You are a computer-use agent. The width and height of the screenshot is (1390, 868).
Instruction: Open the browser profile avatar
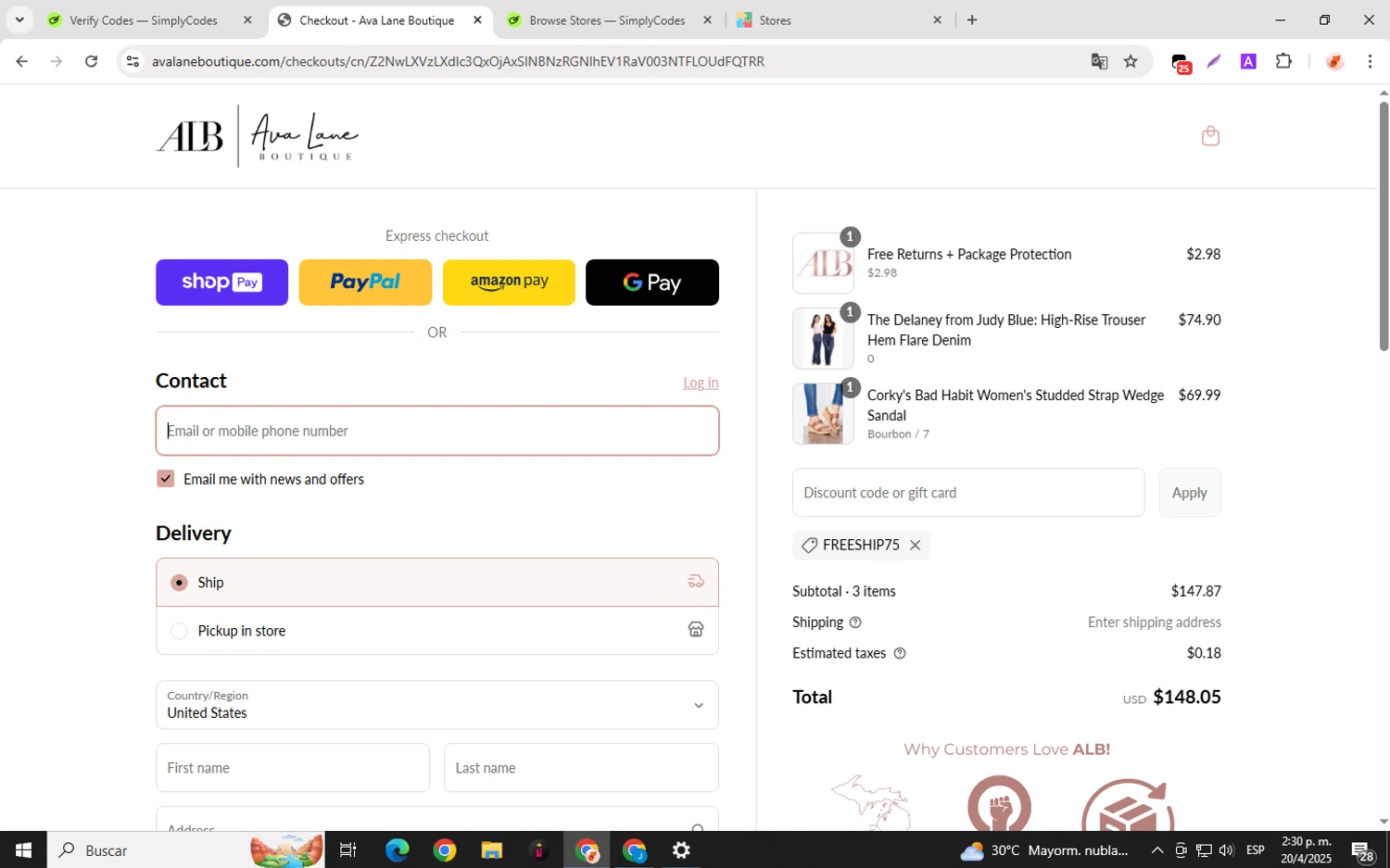[x=1334, y=61]
